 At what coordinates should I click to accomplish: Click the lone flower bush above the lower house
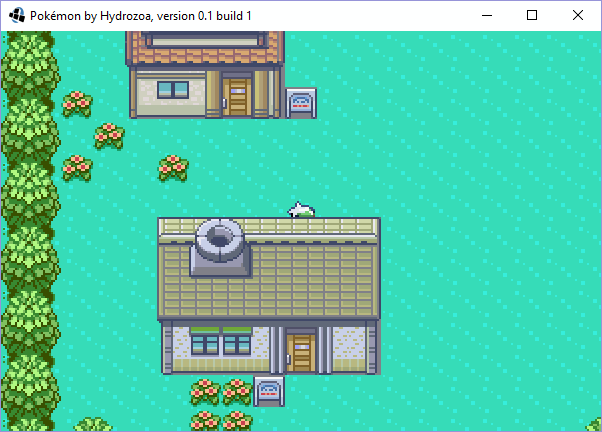click(x=173, y=168)
